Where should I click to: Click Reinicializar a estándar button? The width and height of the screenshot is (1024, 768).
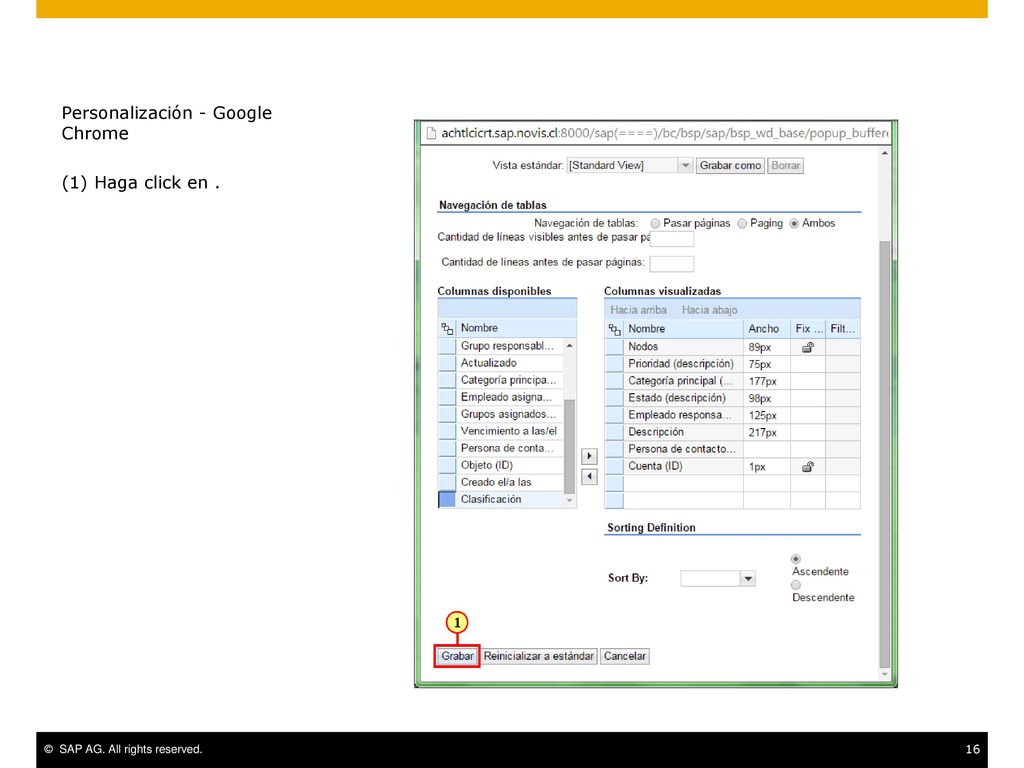pyautogui.click(x=539, y=656)
